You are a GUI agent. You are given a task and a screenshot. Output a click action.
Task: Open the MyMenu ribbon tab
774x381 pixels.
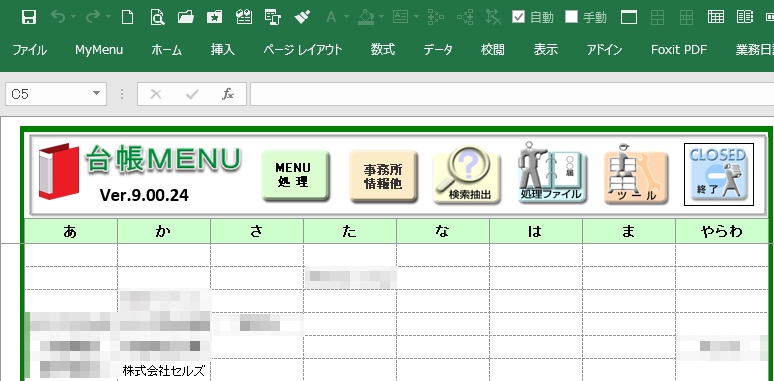99,50
